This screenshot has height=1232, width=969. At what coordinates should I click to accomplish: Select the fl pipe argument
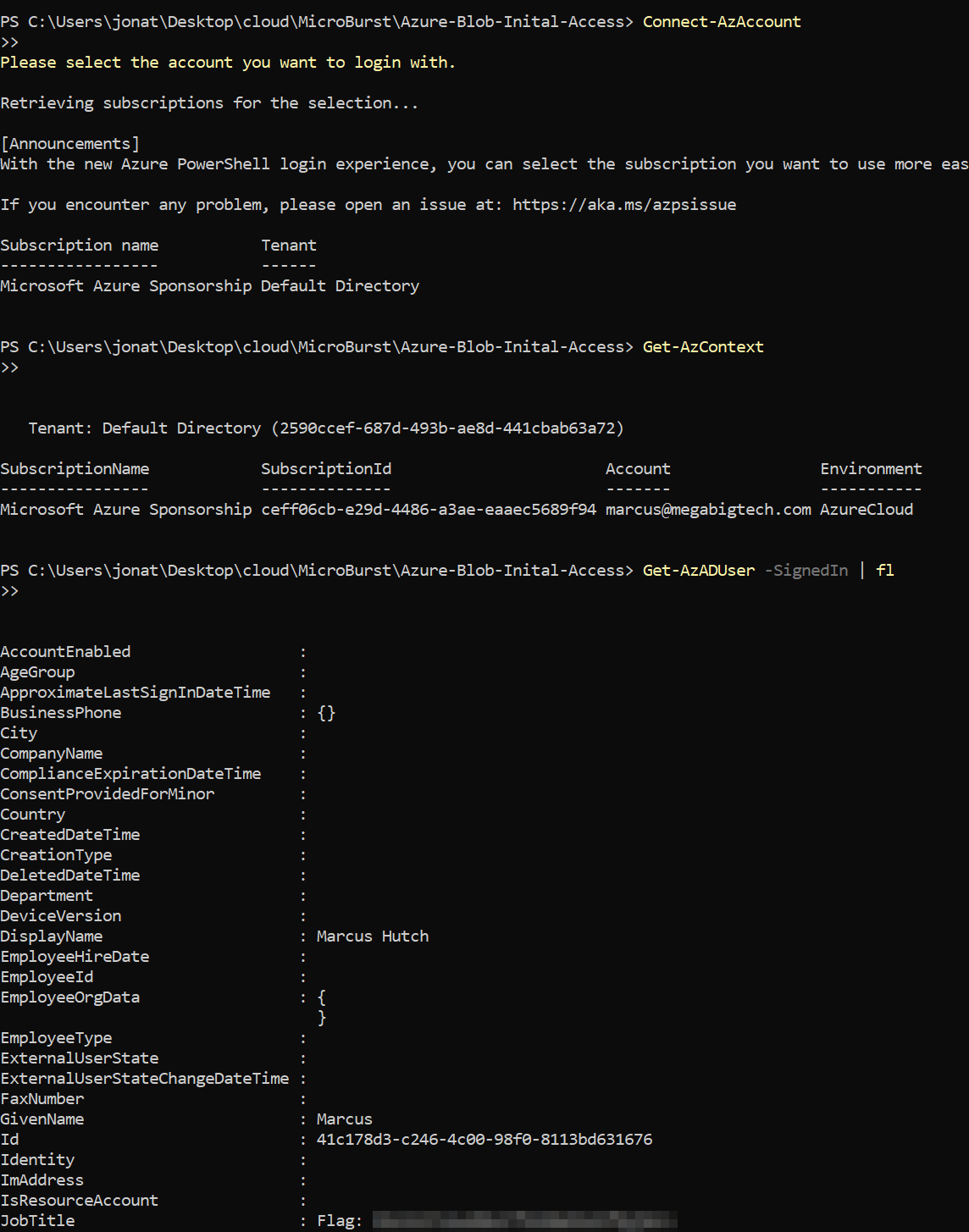(884, 570)
